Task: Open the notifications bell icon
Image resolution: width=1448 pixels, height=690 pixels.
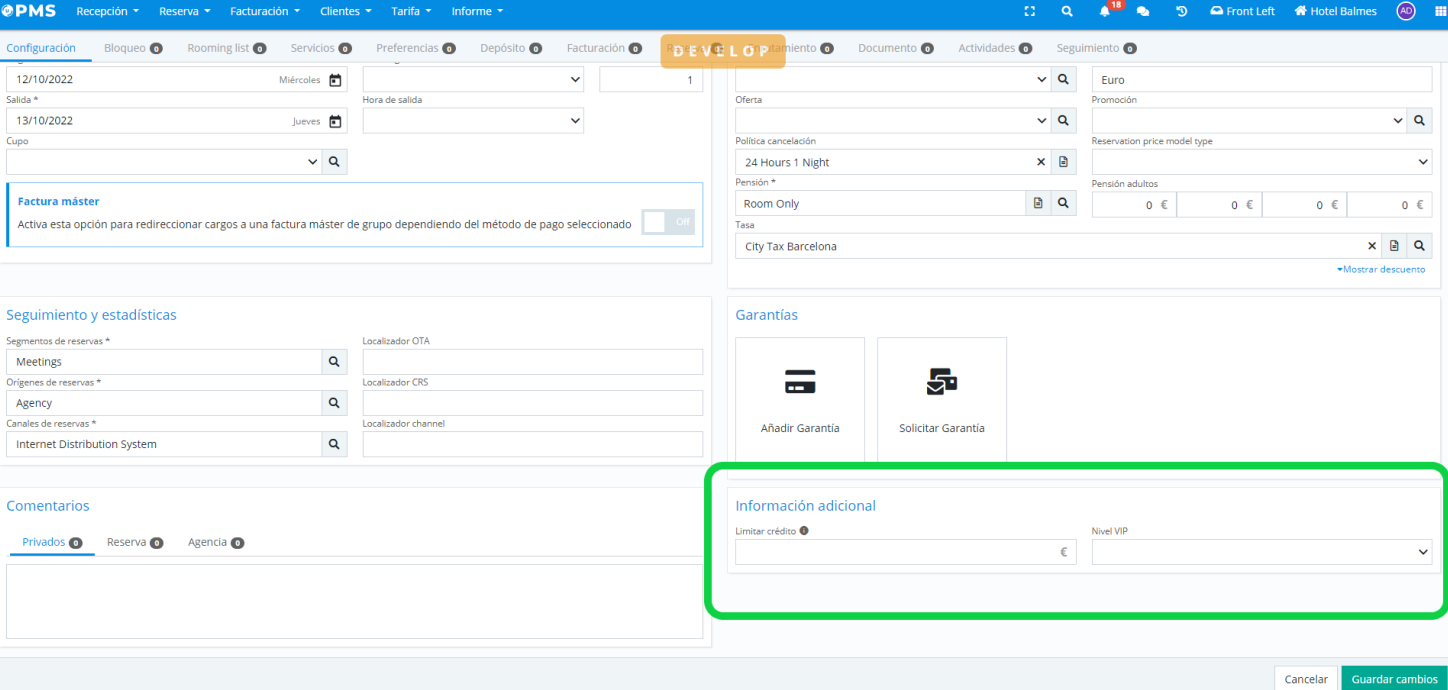Action: 1105,12
